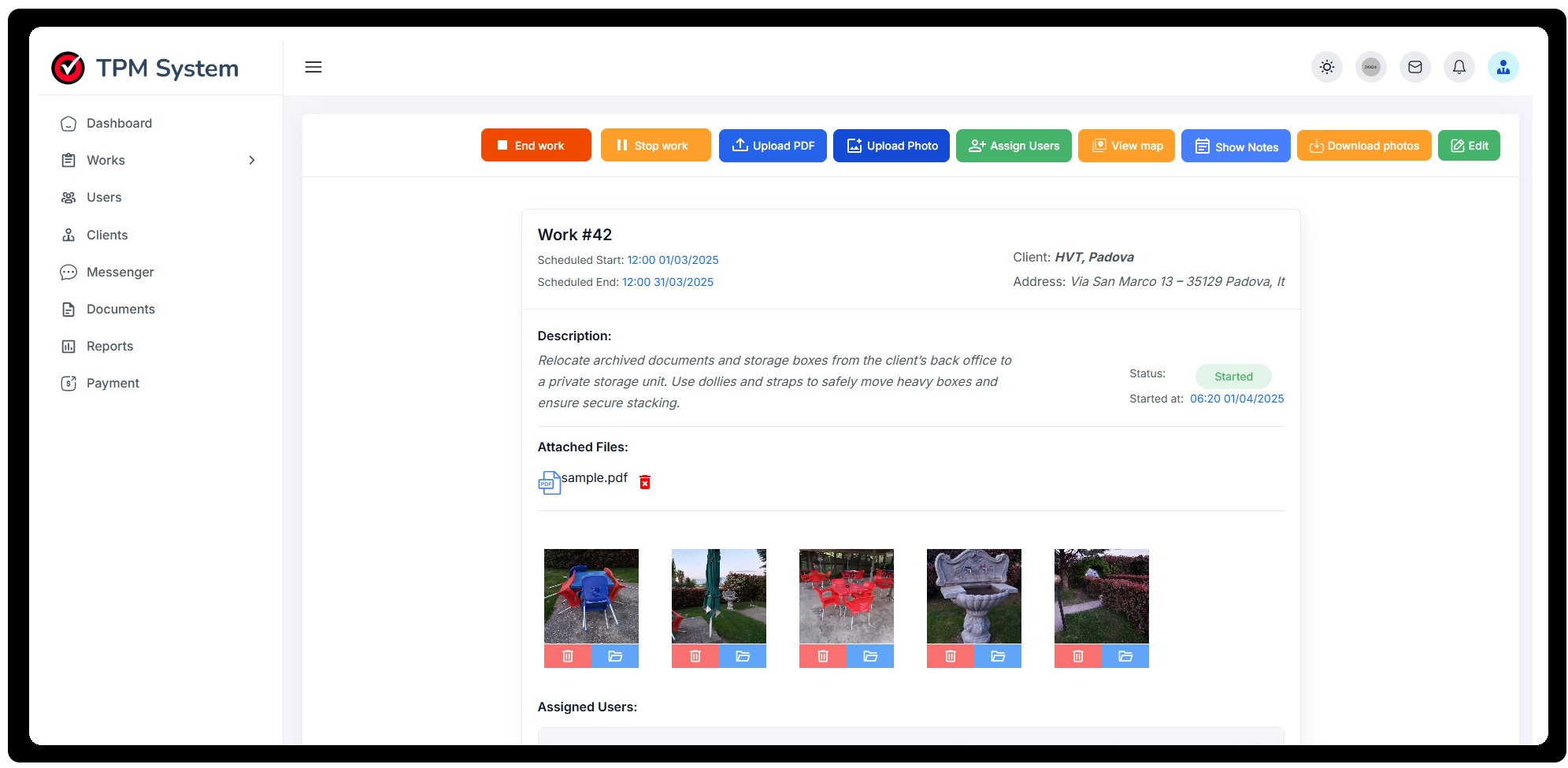Open Reports from the sidebar
The width and height of the screenshot is (1568, 768).
coord(109,347)
